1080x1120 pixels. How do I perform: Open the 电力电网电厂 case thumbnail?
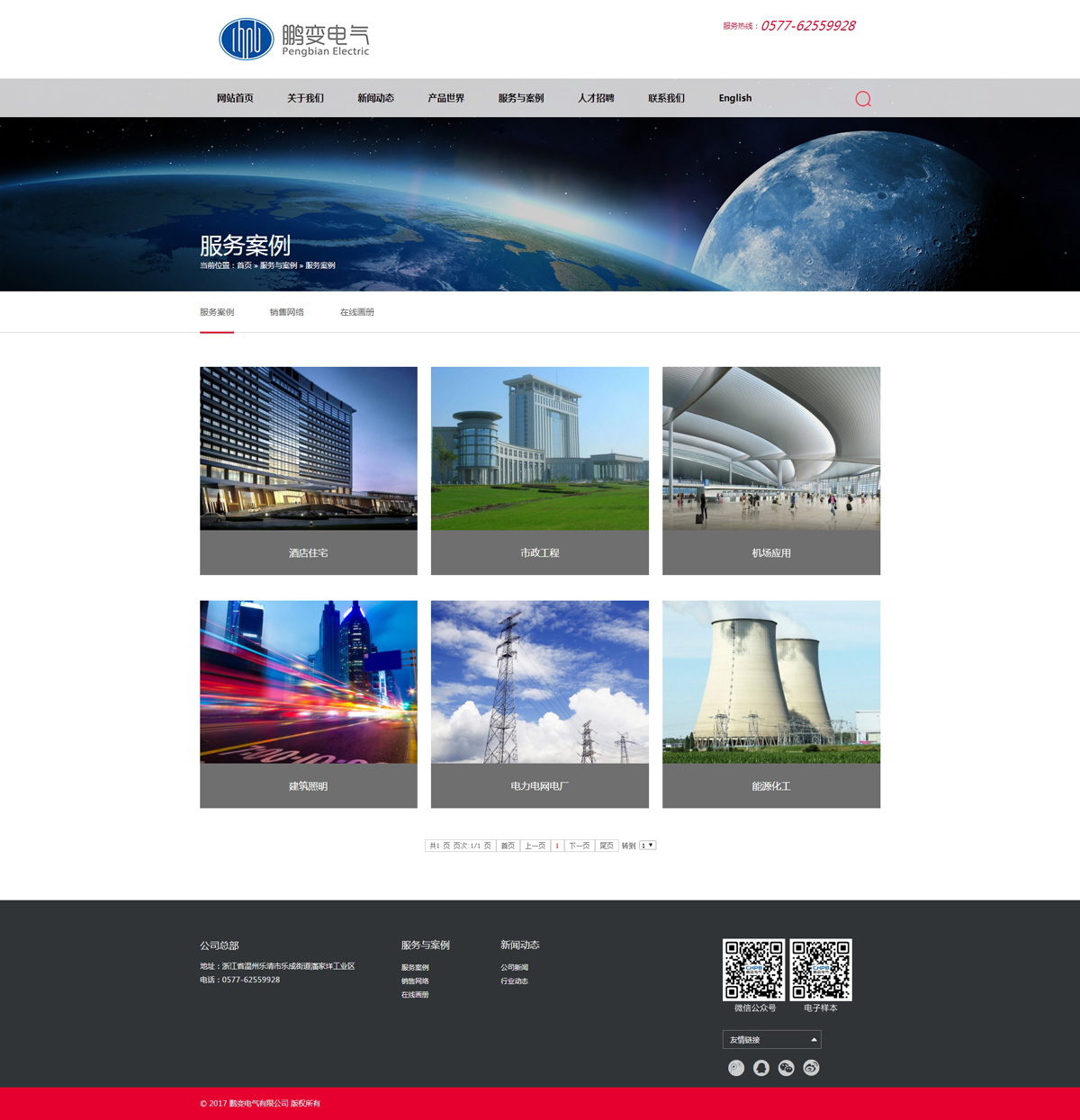[x=539, y=682]
